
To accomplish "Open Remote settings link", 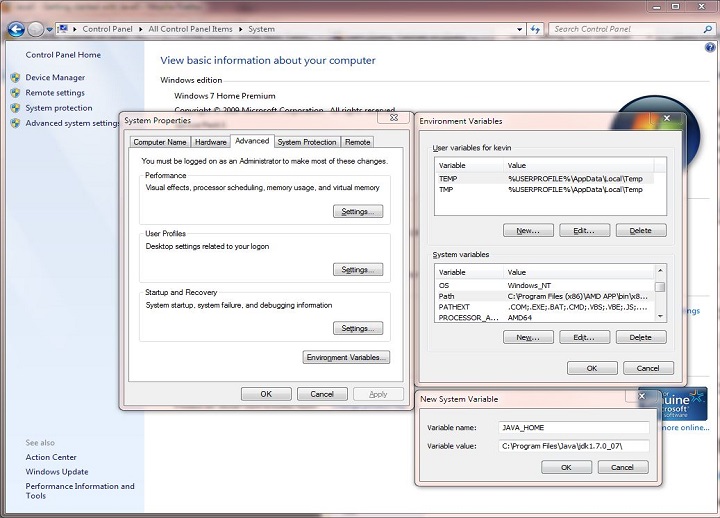I will [55, 93].
